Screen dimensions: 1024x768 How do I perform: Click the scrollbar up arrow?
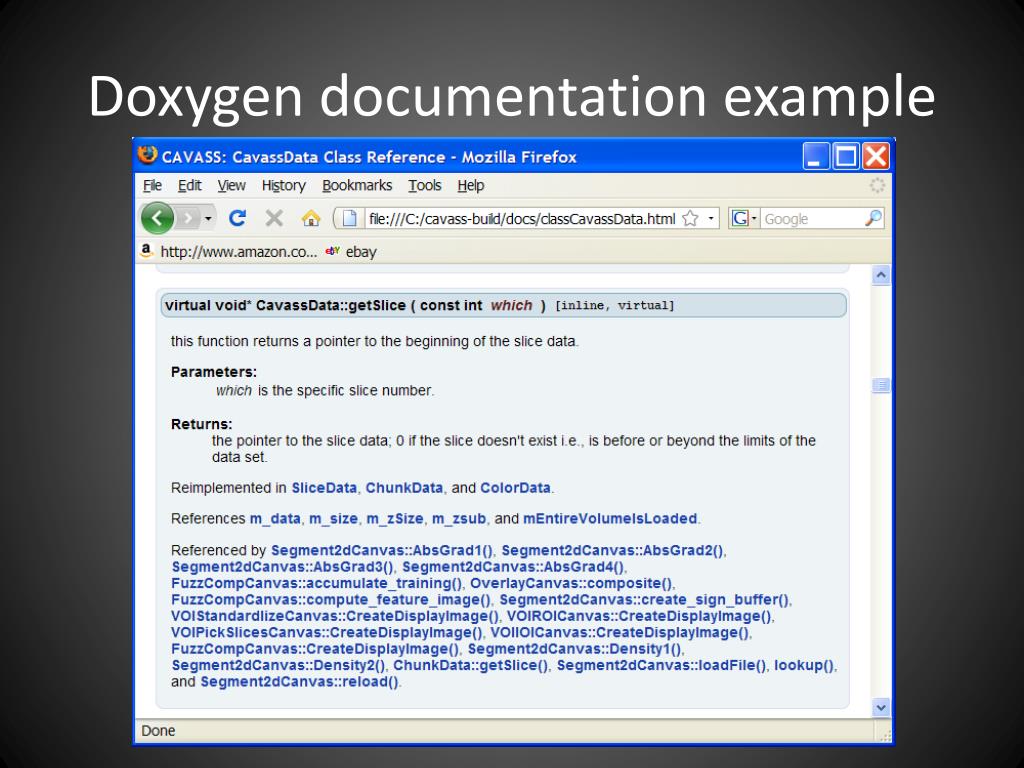click(x=881, y=275)
